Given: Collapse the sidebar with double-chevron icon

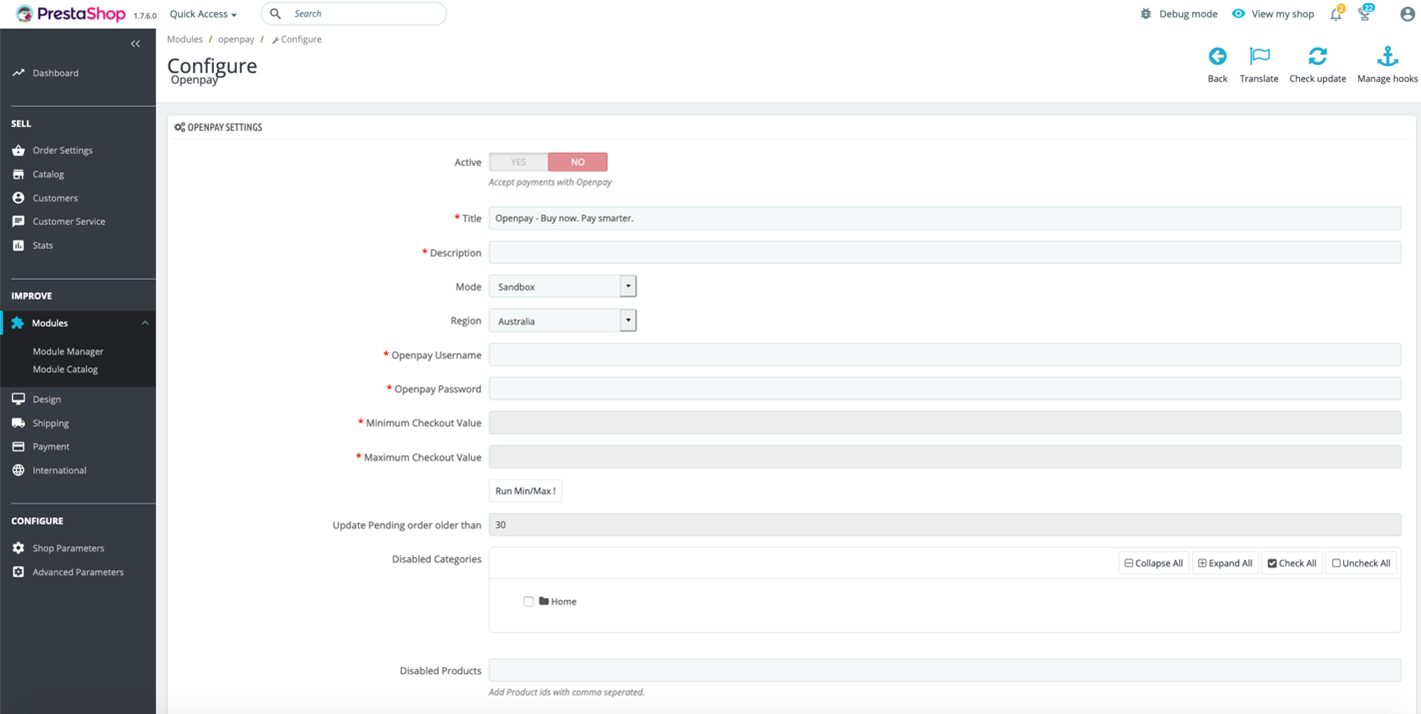Looking at the screenshot, I should [135, 44].
